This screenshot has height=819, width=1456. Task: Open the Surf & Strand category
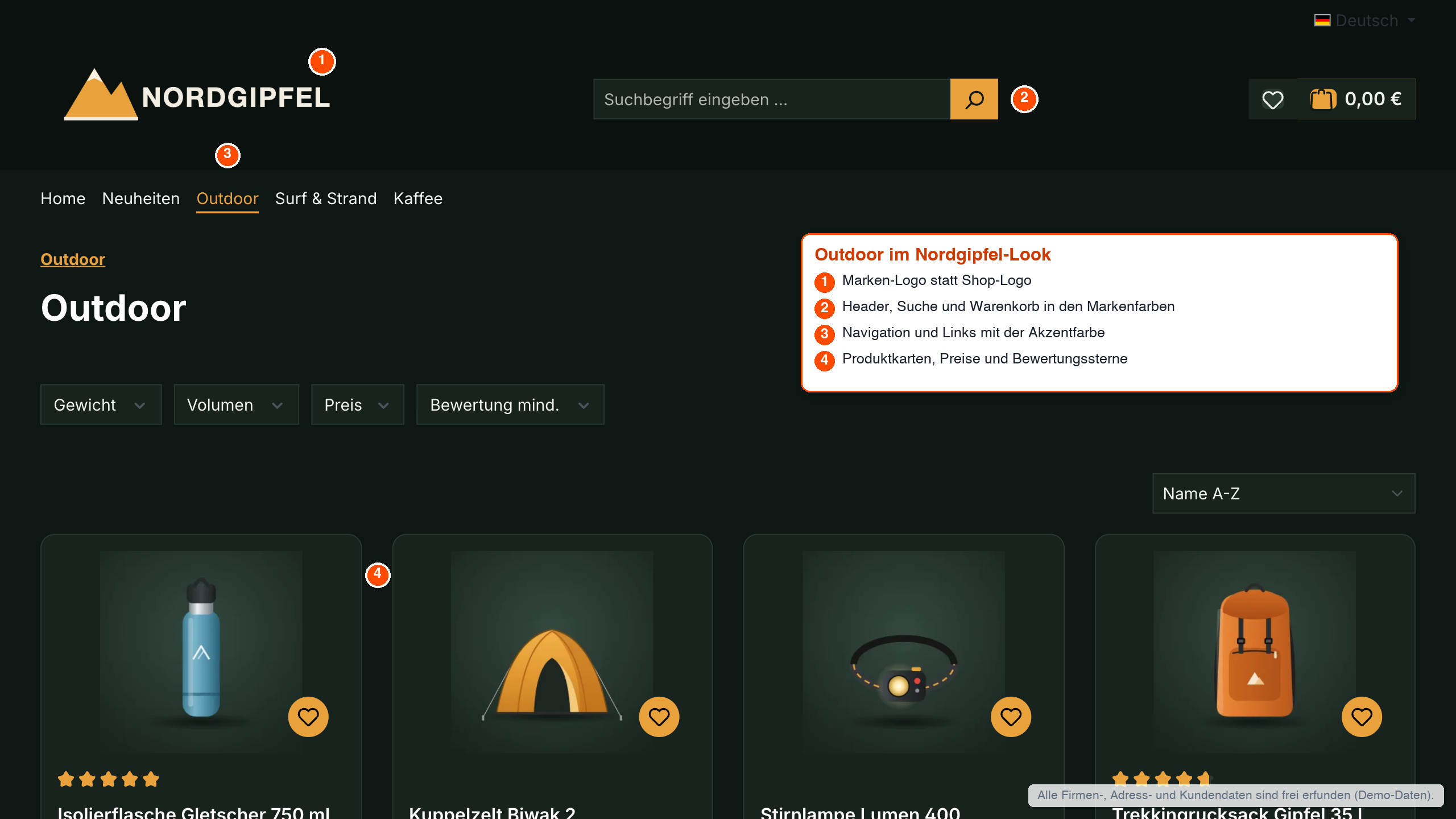[326, 198]
